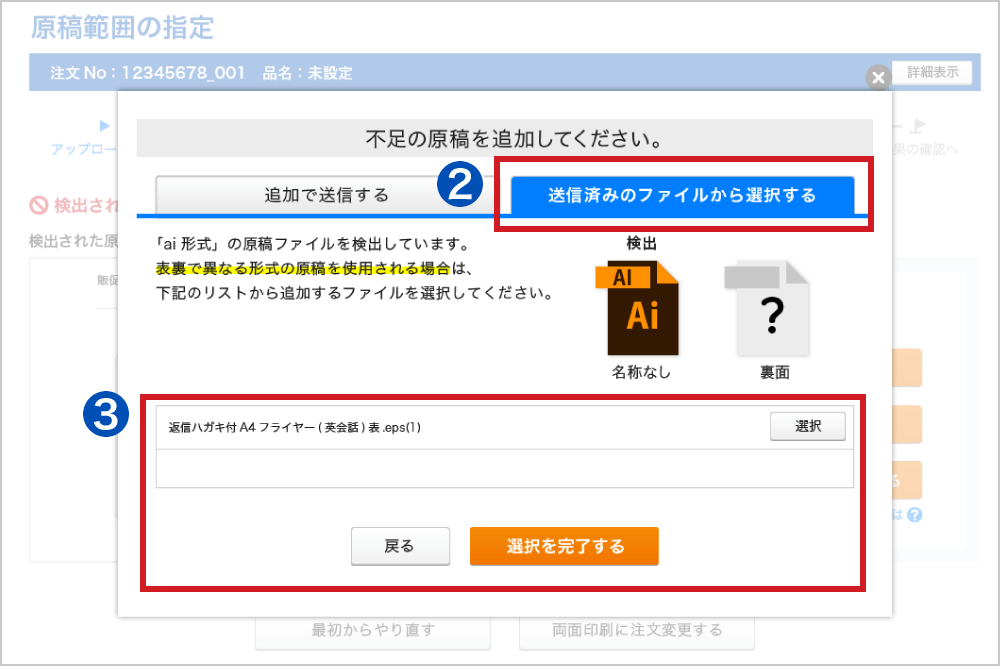Click the empty second row in file list
The image size is (1000, 666).
click(x=504, y=468)
